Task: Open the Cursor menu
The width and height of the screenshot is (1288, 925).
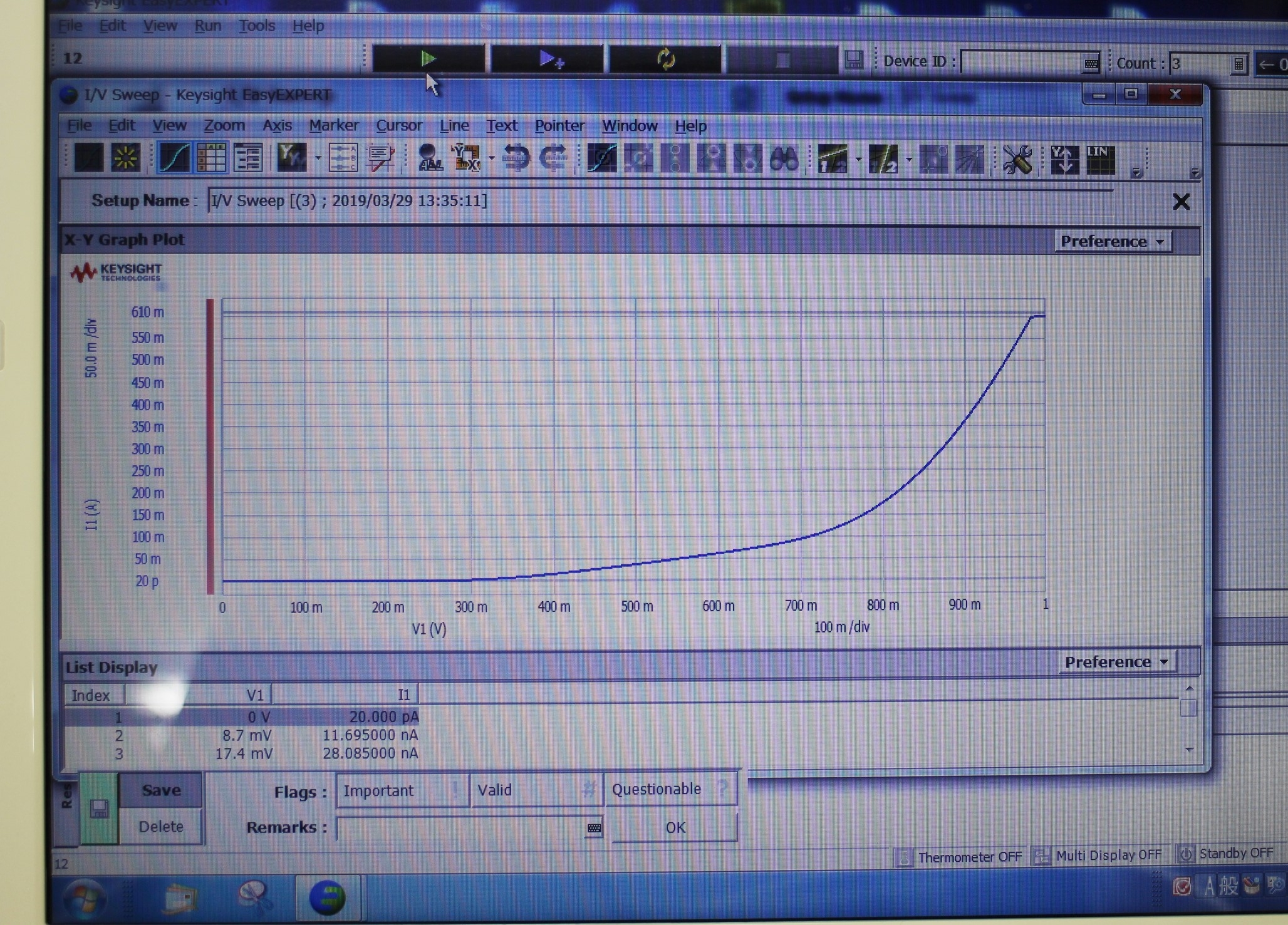Action: click(x=399, y=125)
